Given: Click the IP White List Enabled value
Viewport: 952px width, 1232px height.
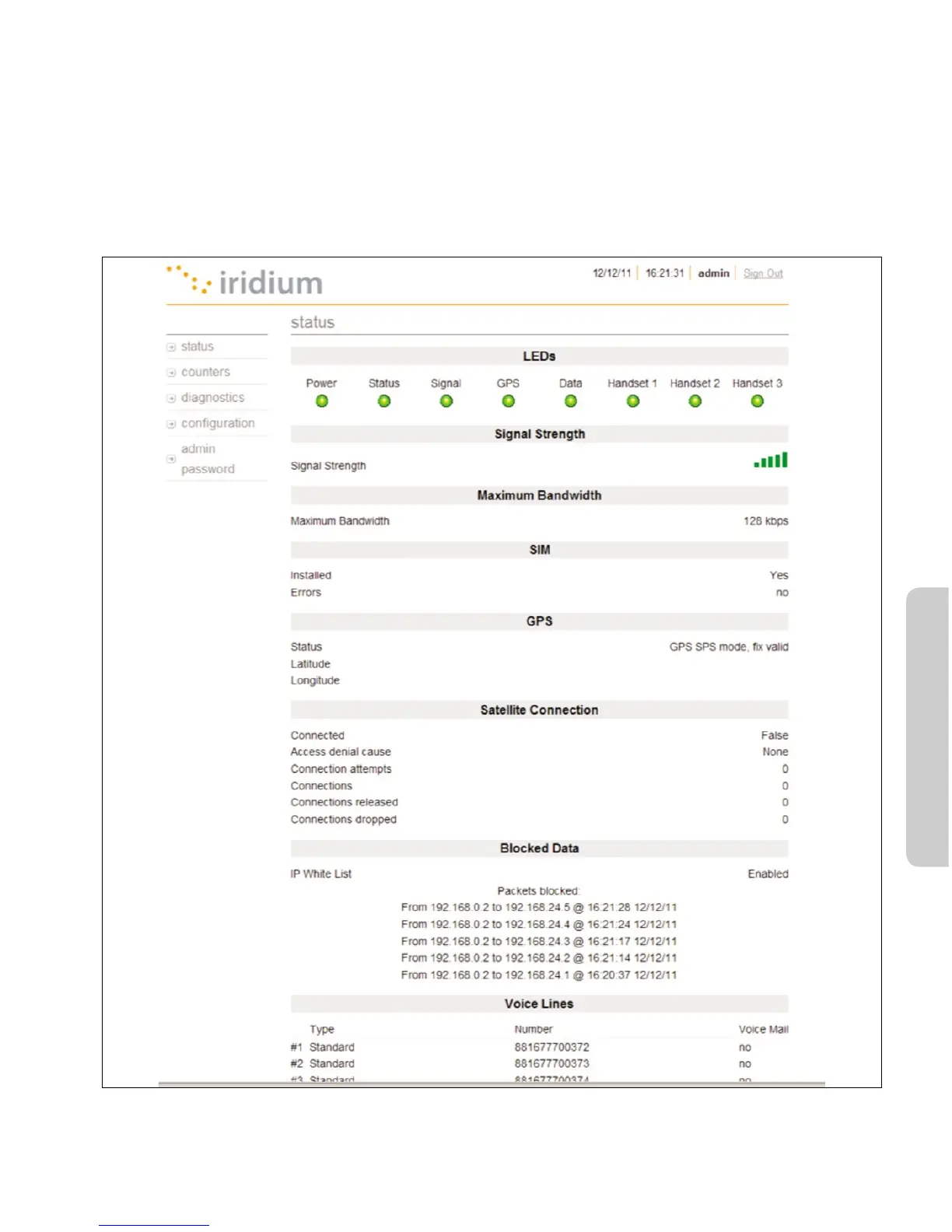Looking at the screenshot, I should [768, 874].
